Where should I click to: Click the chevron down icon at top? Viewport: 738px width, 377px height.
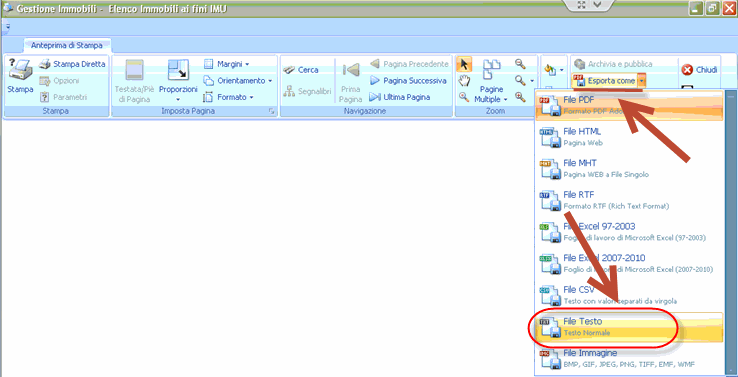597,5
